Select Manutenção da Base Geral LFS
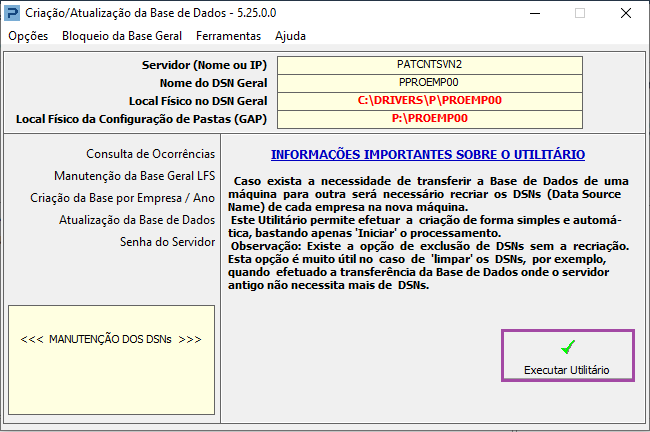Image resolution: width=650 pixels, height=432 pixels. click(134, 176)
